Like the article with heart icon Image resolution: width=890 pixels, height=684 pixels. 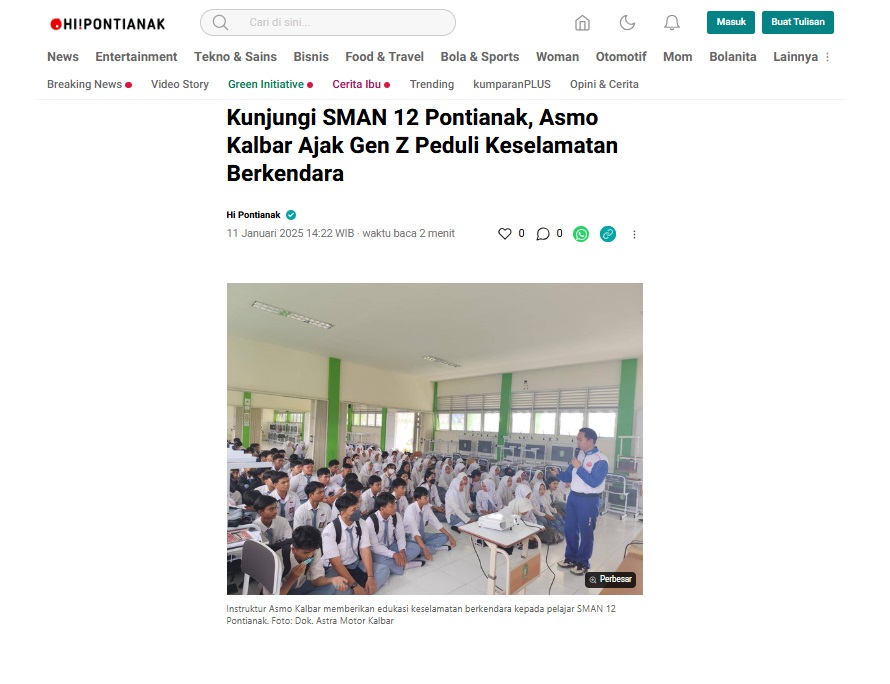point(505,234)
